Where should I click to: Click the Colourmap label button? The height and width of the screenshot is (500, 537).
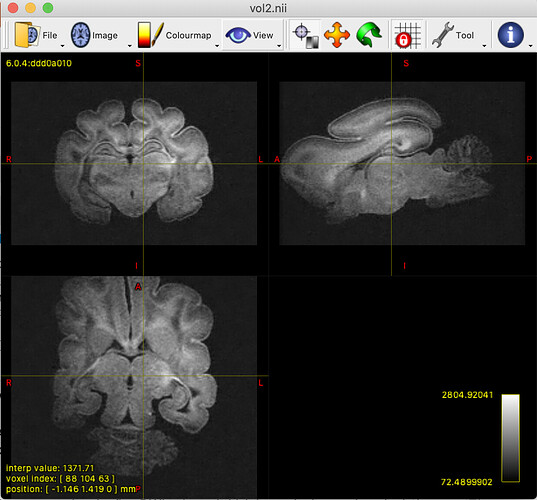(188, 35)
